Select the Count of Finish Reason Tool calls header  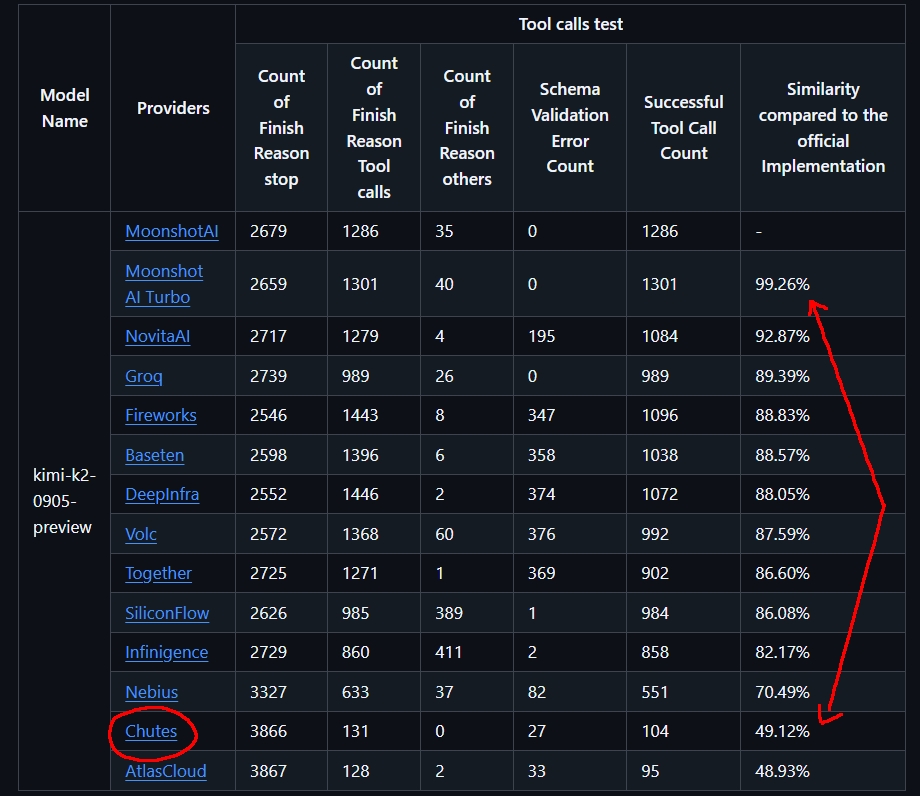click(374, 127)
